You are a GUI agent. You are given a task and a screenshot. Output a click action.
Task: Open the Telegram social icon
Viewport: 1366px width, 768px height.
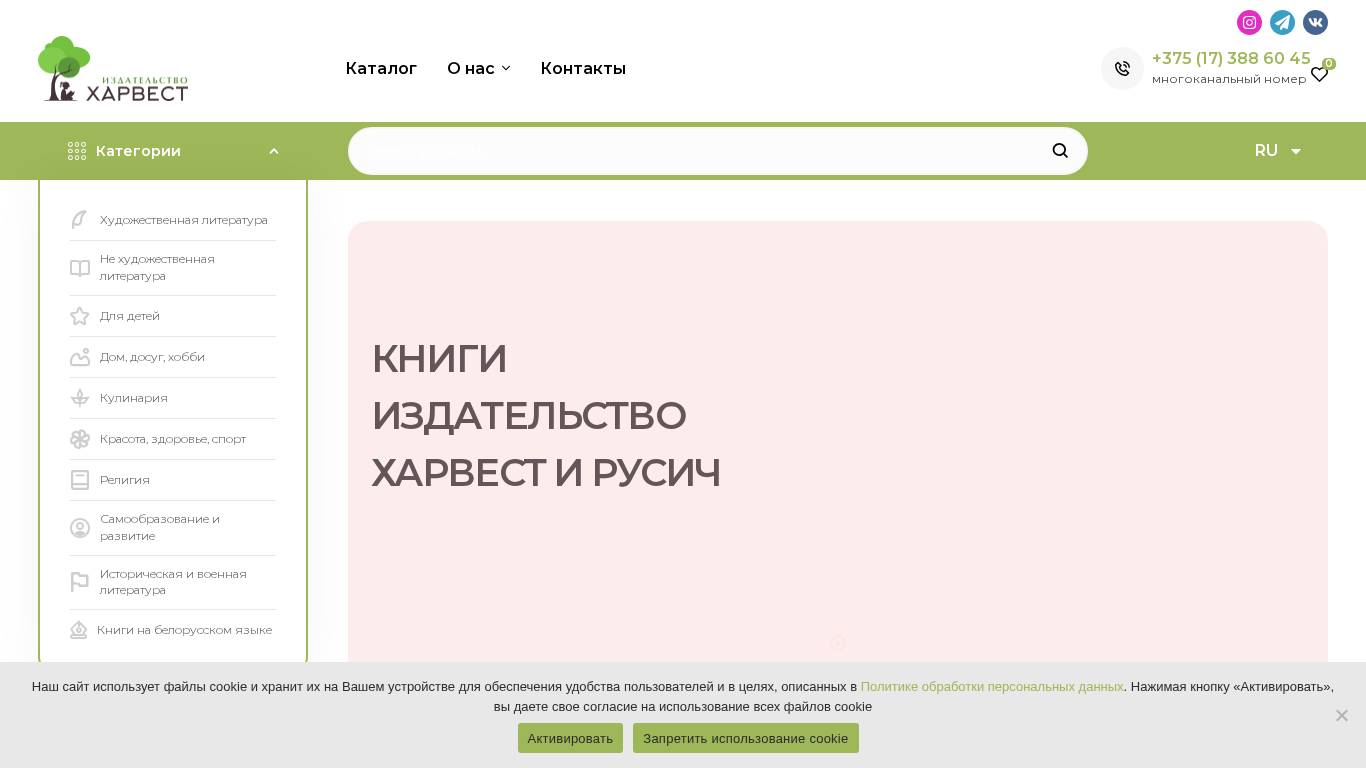1282,23
